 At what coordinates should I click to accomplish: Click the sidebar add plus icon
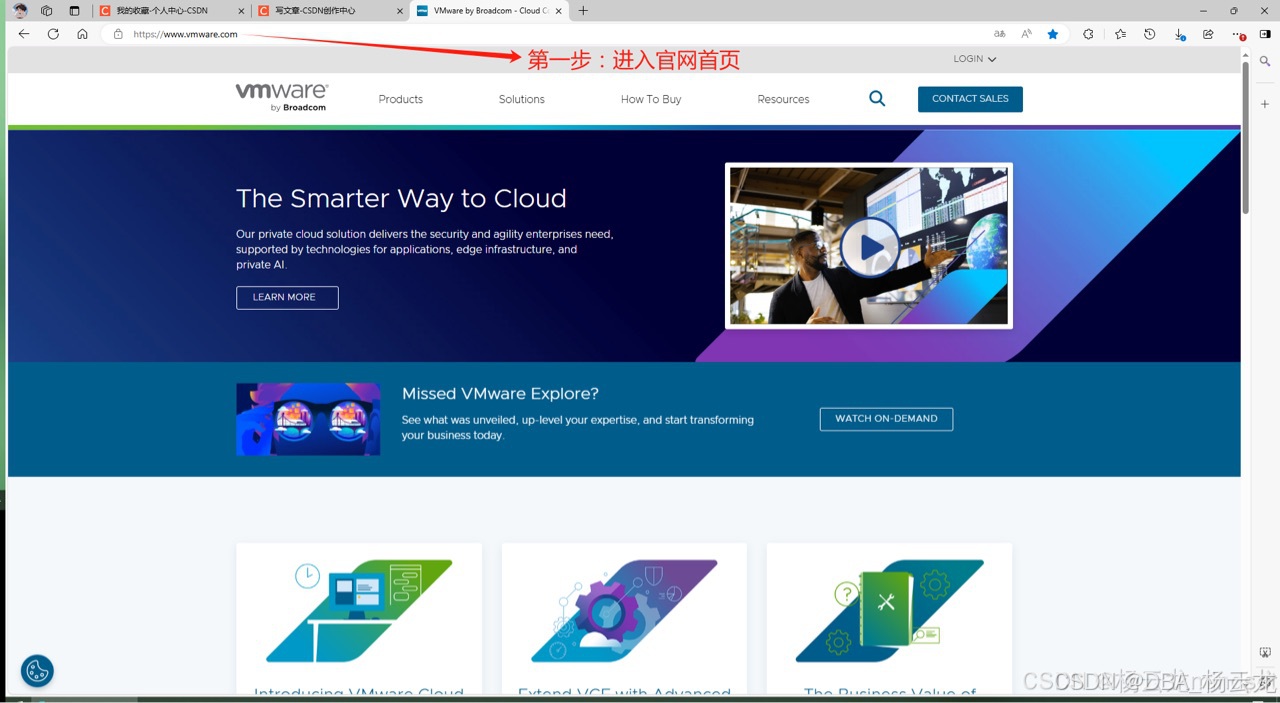tap(1265, 104)
